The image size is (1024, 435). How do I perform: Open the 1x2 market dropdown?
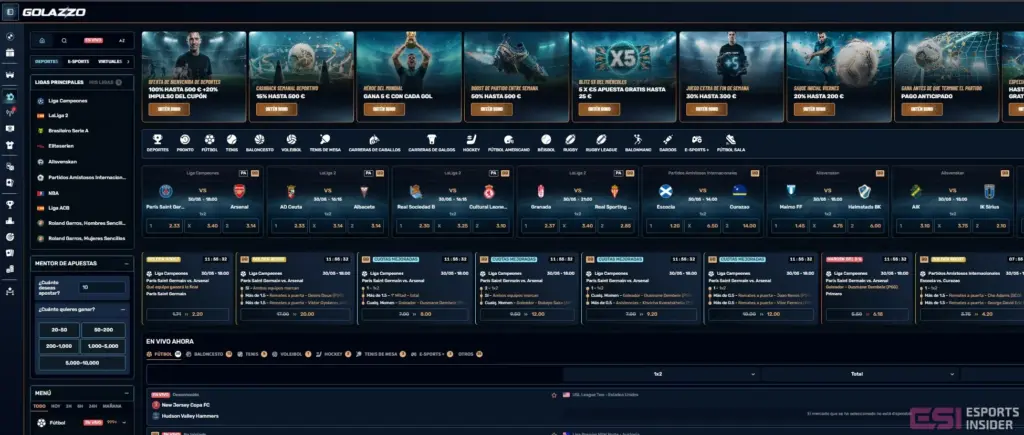[661, 374]
